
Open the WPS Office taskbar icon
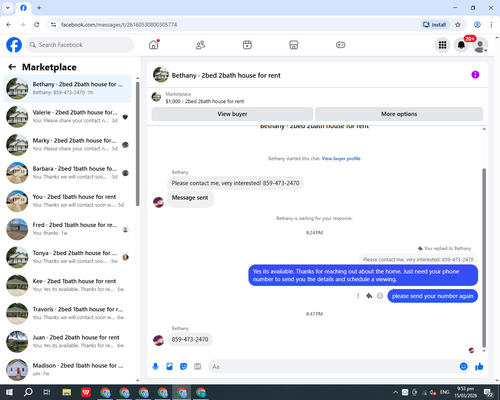coord(86,392)
